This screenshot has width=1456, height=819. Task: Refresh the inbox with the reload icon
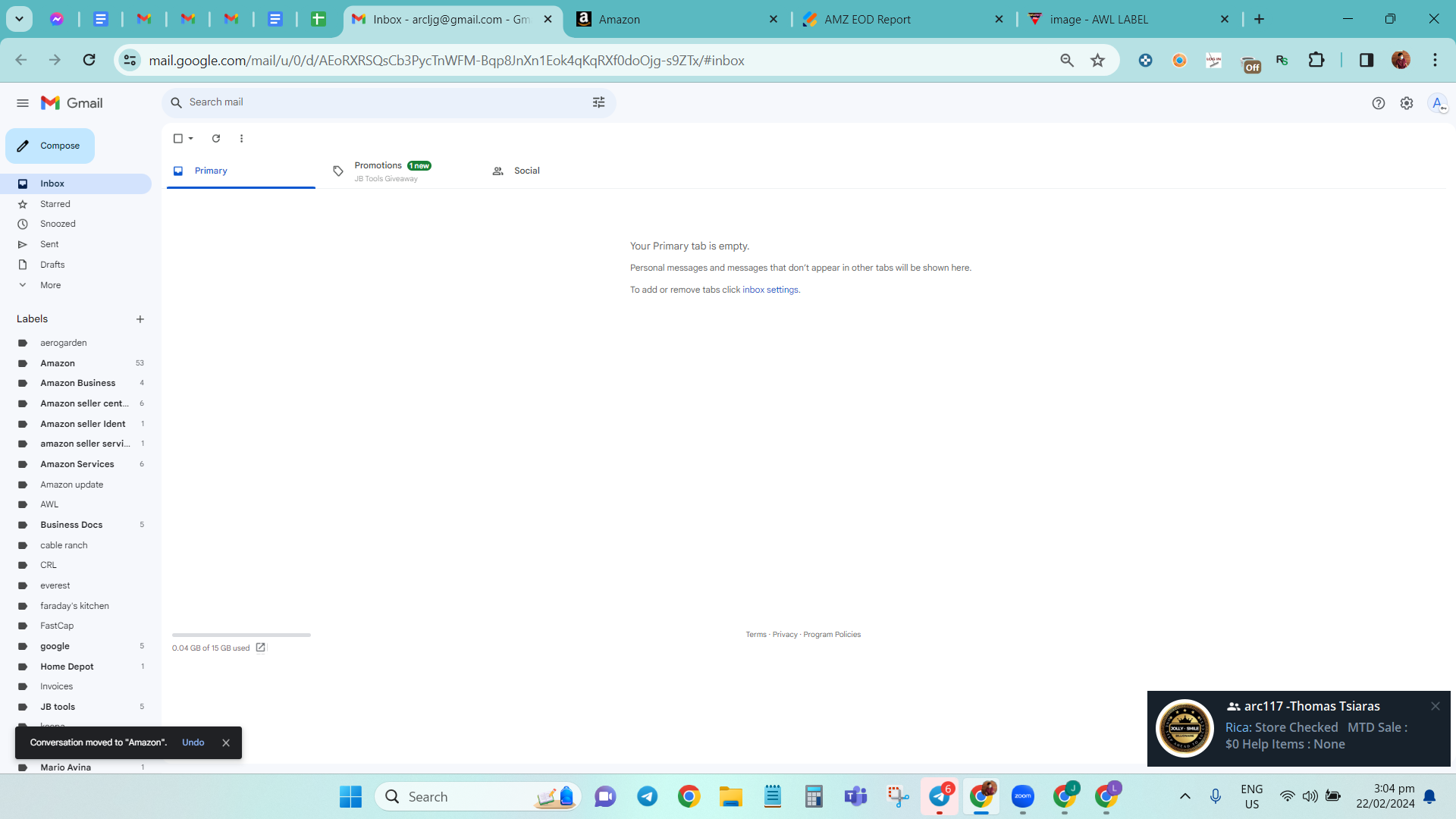tap(216, 139)
